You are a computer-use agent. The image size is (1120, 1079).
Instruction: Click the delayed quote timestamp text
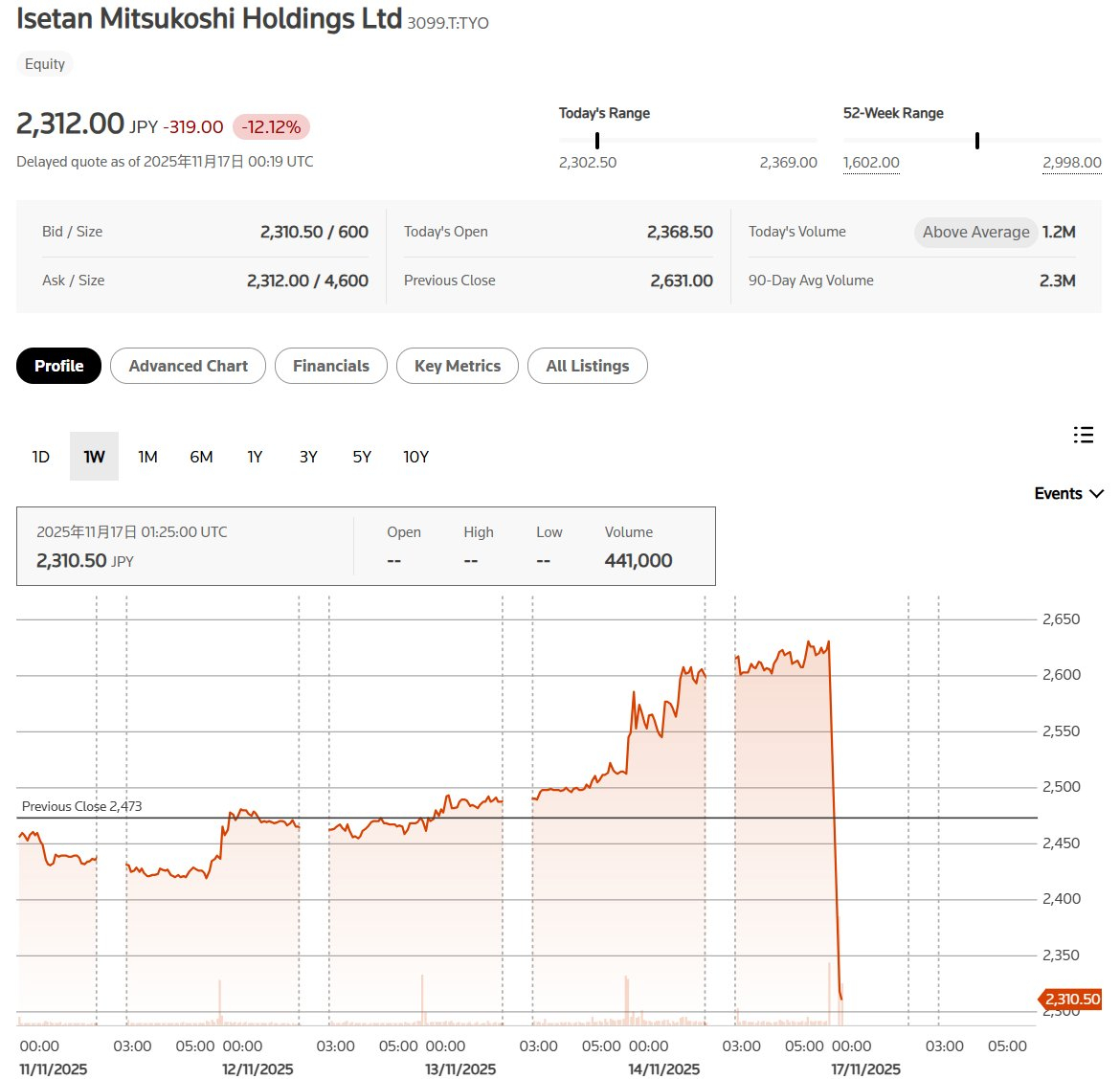[x=165, y=162]
